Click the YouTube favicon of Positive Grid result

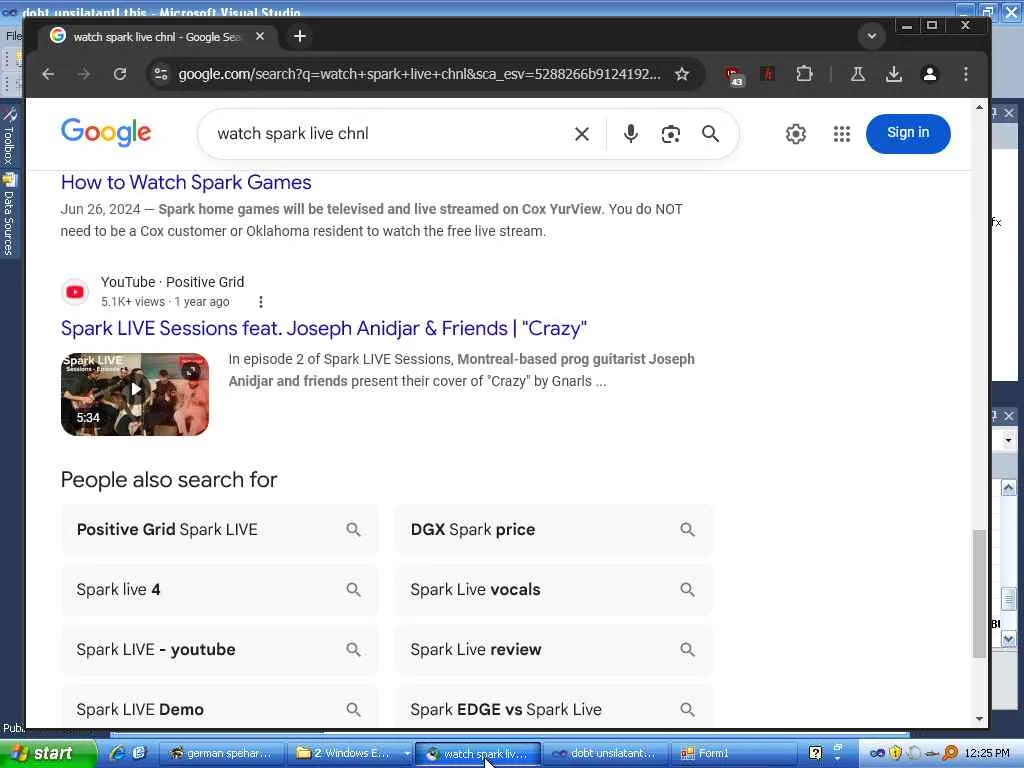75,292
